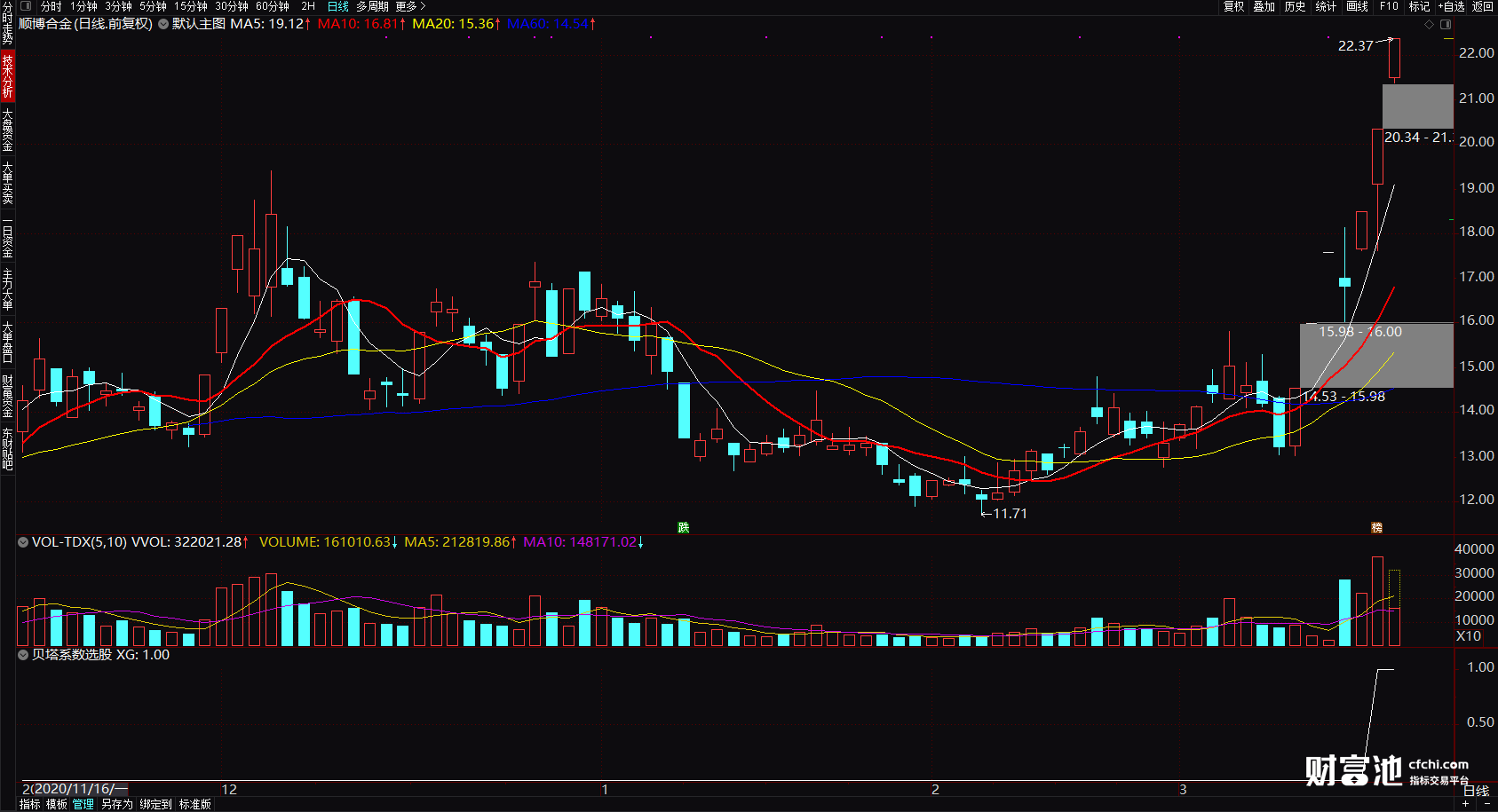This screenshot has height=812, width=1498.
Task: Toggle the left panel layout icon
Action: pos(26,6)
